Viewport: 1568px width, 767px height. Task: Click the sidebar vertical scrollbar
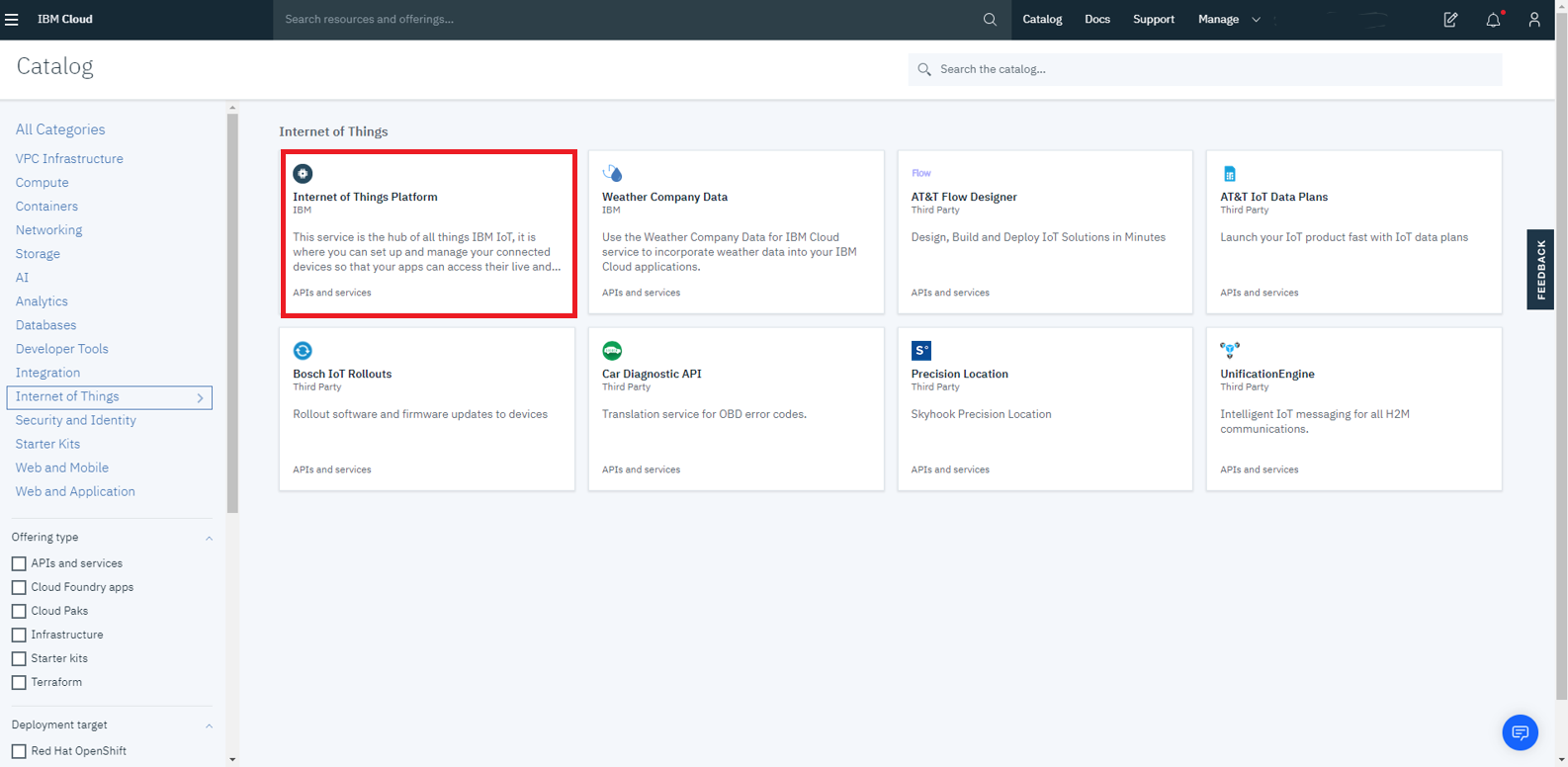(232, 313)
